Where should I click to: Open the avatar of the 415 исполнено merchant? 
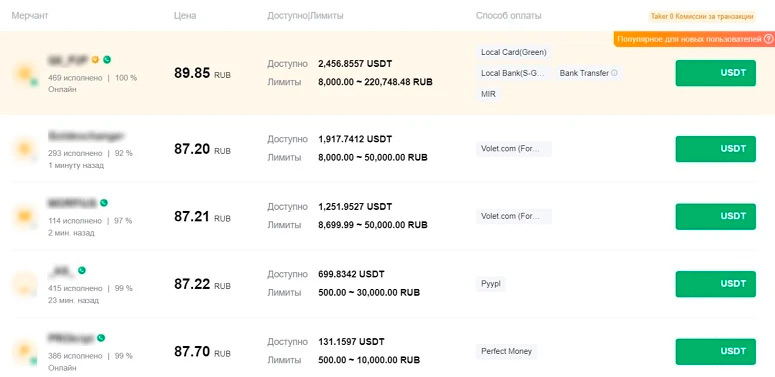25,284
